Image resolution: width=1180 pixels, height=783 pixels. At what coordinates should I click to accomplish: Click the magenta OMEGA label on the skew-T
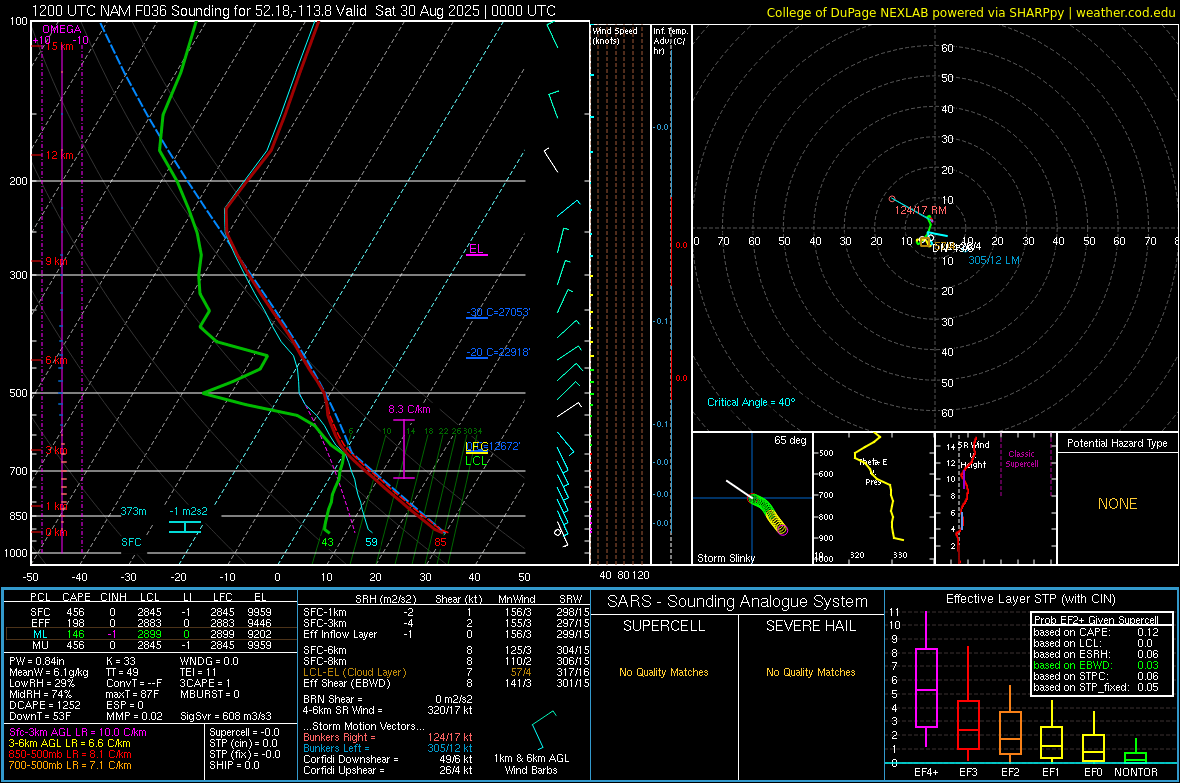(62, 29)
